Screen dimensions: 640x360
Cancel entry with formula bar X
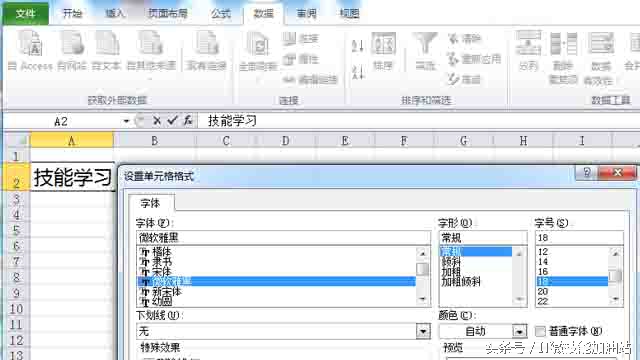pos(157,120)
